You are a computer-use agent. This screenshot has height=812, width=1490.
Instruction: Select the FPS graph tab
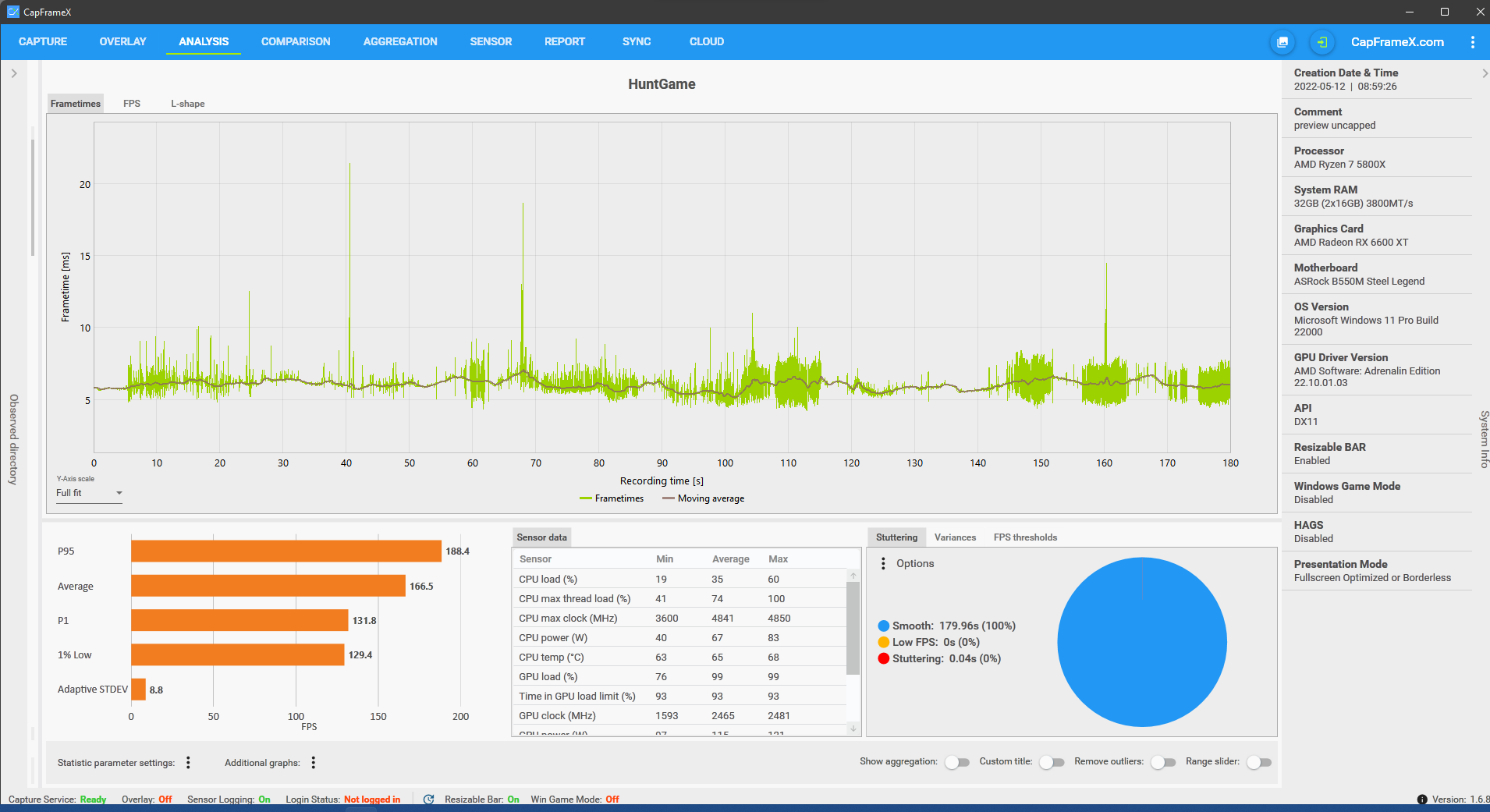pyautogui.click(x=132, y=104)
